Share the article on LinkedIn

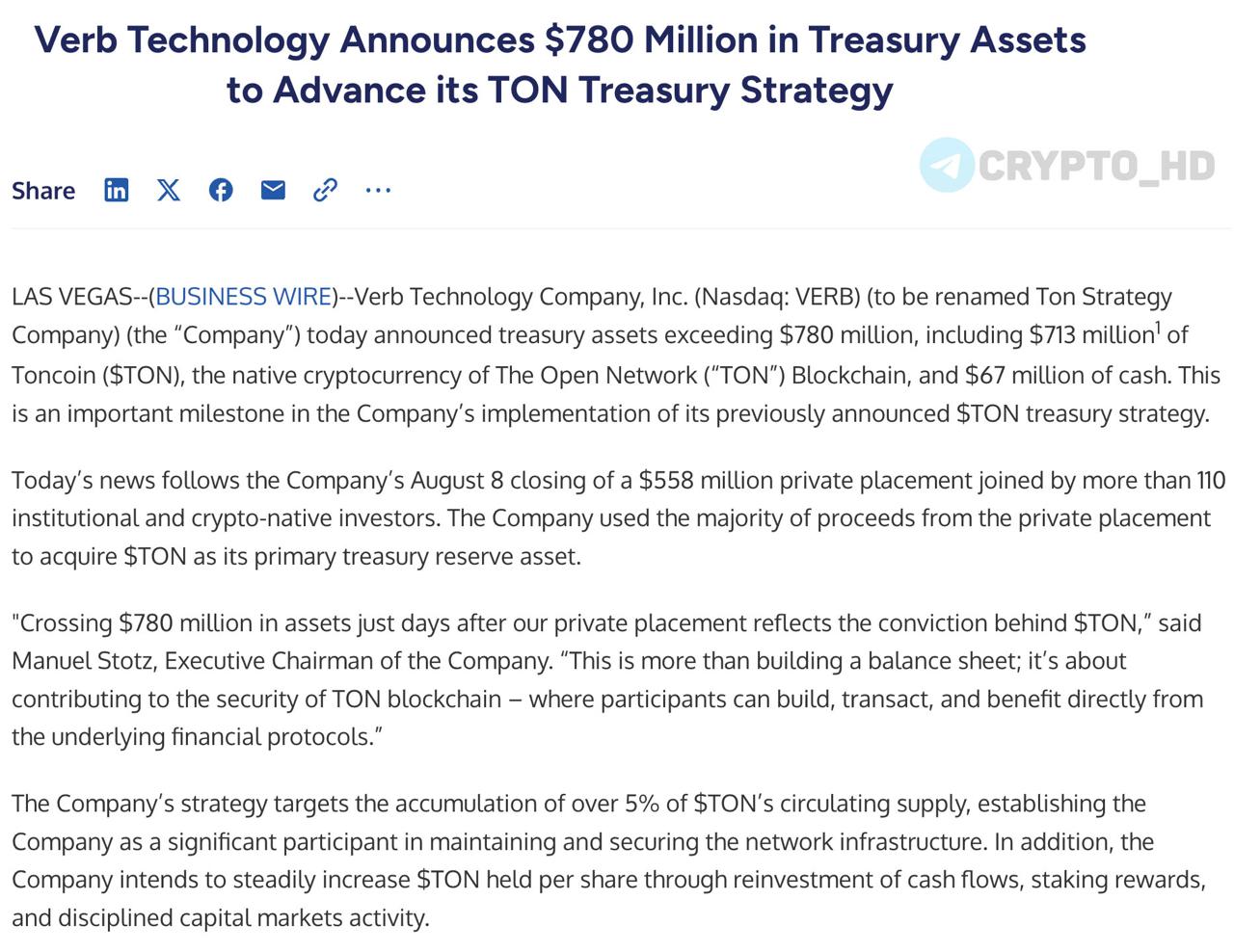[116, 190]
